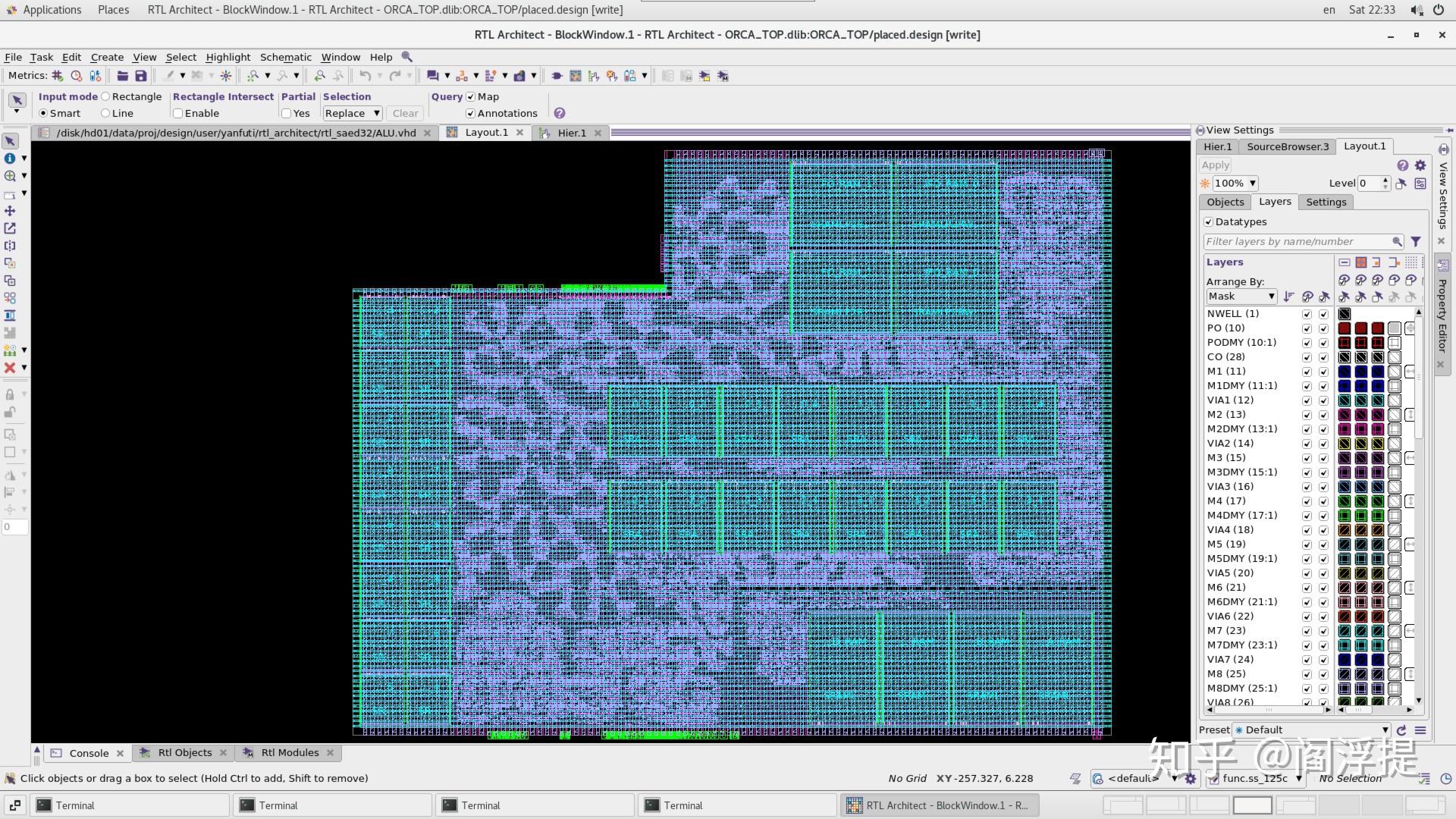Screen dimensions: 1456x819
Task: Select the Rectangle input mode radio button
Action: [106, 97]
